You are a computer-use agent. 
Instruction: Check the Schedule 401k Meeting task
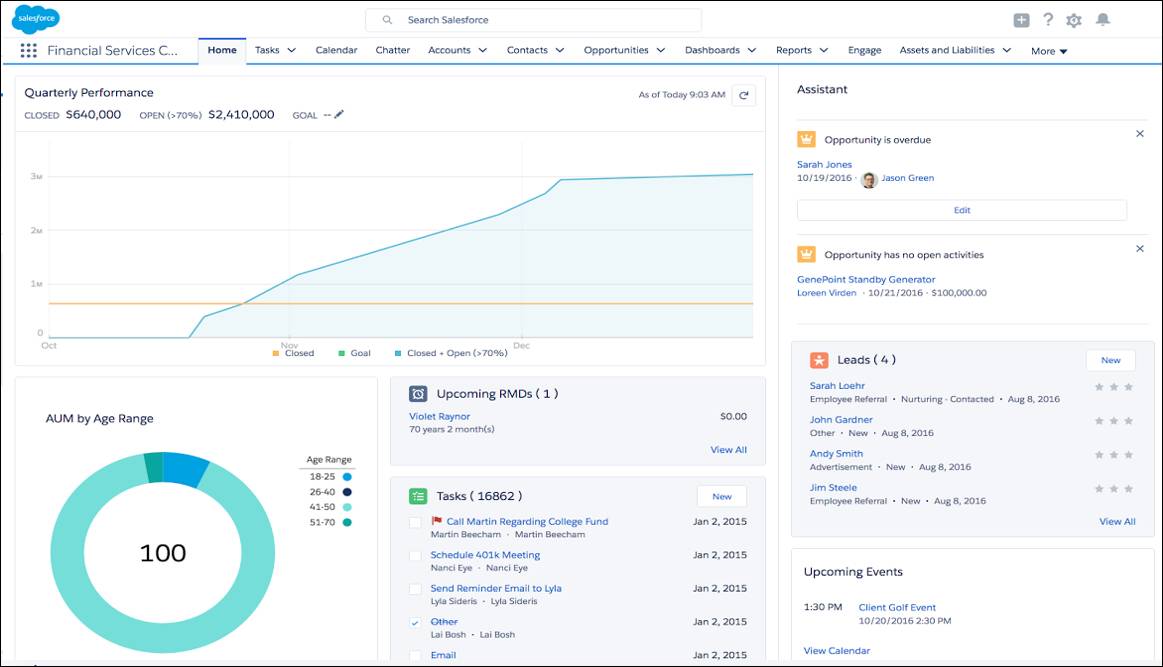[x=415, y=556]
